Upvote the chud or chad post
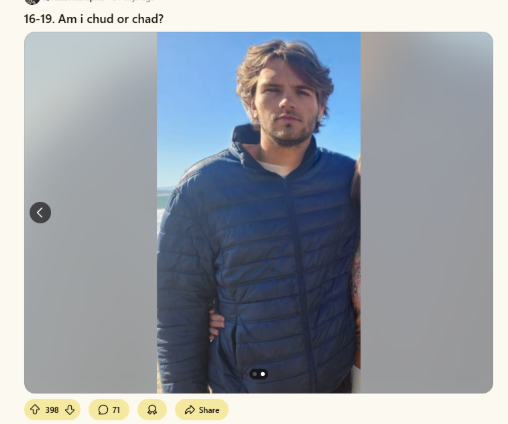The height and width of the screenshot is (424, 508). point(35,410)
